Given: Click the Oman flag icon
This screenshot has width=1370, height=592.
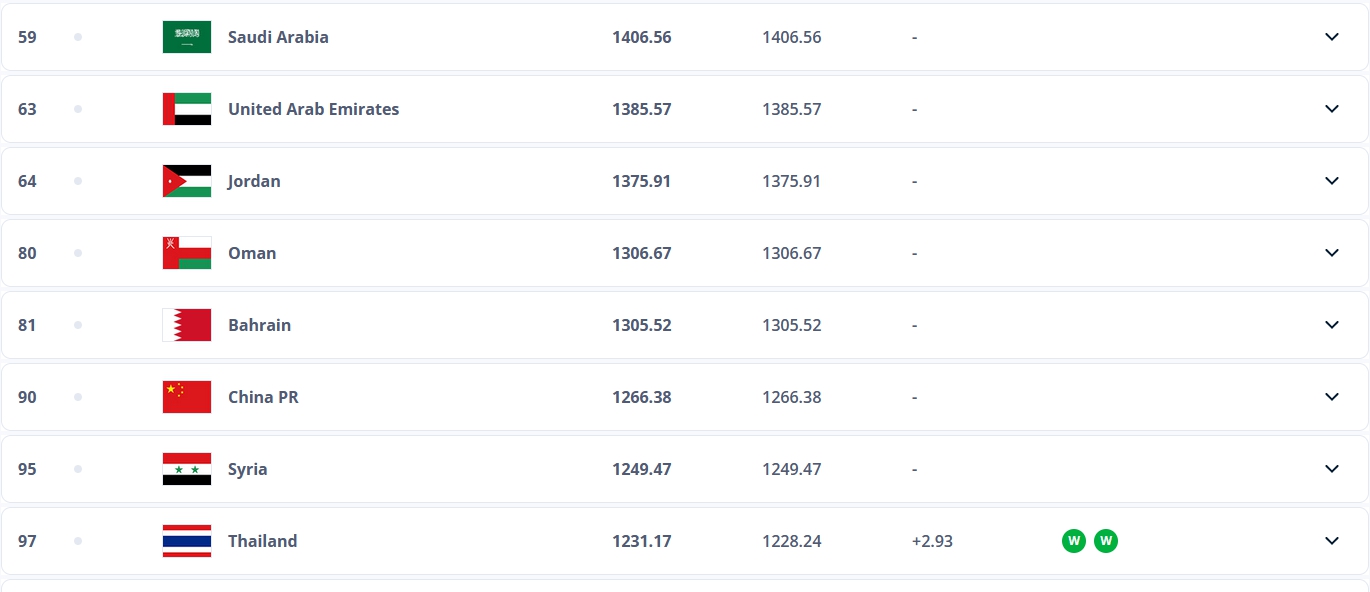Looking at the screenshot, I should [187, 253].
